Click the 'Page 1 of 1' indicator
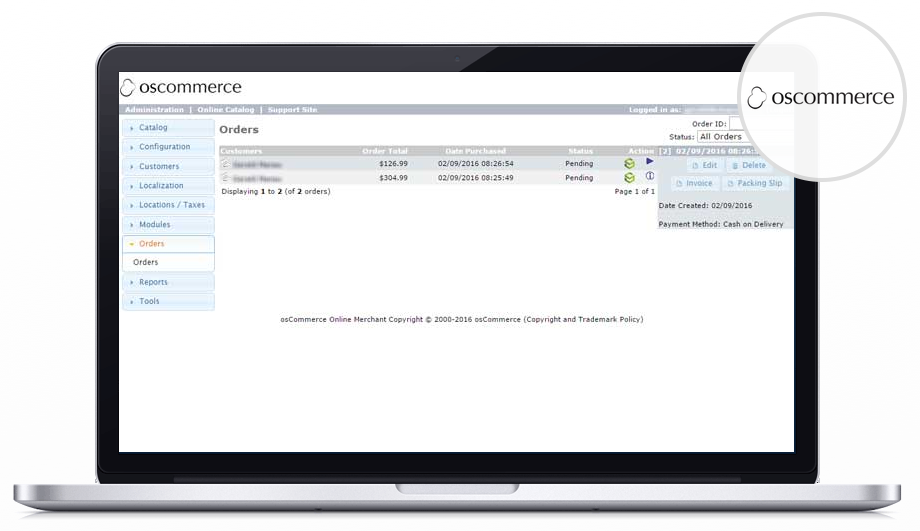This screenshot has width=920, height=531. click(634, 191)
